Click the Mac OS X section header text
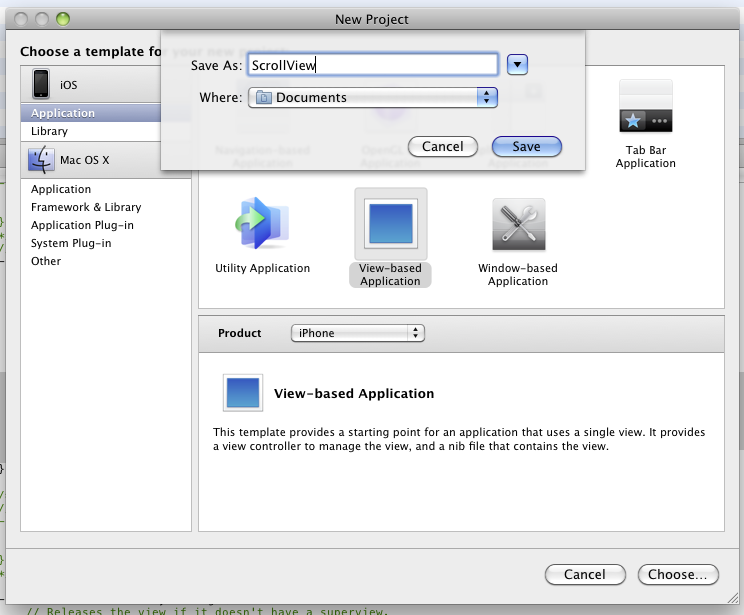744x615 pixels. click(84, 160)
